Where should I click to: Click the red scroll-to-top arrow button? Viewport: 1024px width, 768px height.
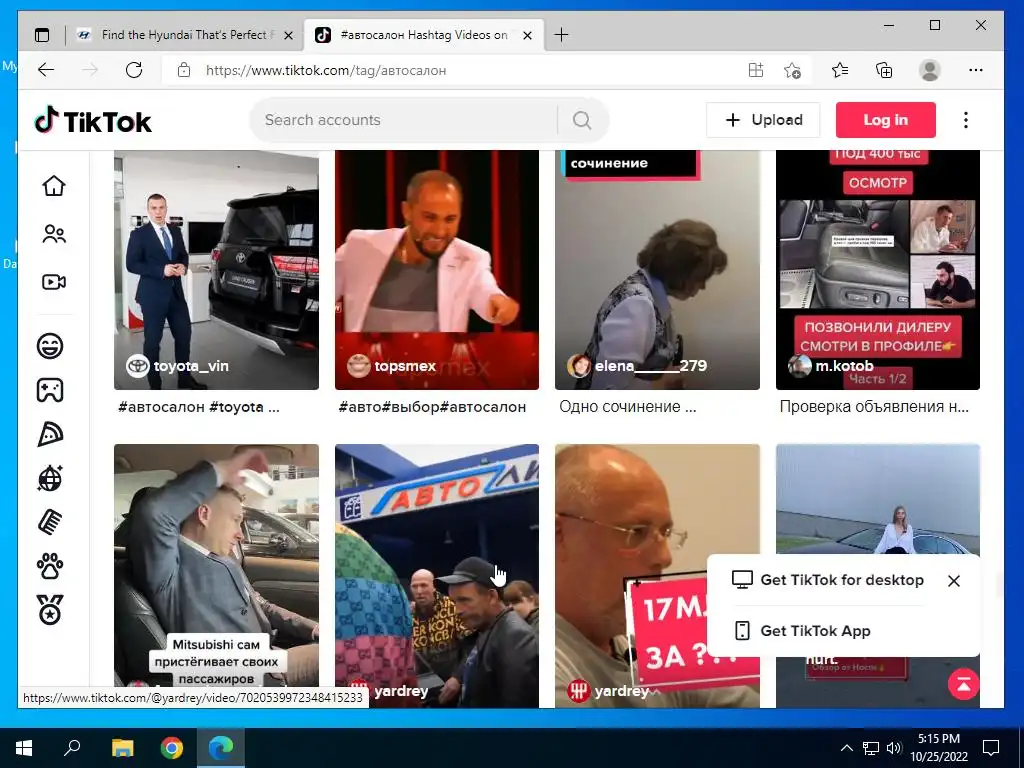point(963,684)
